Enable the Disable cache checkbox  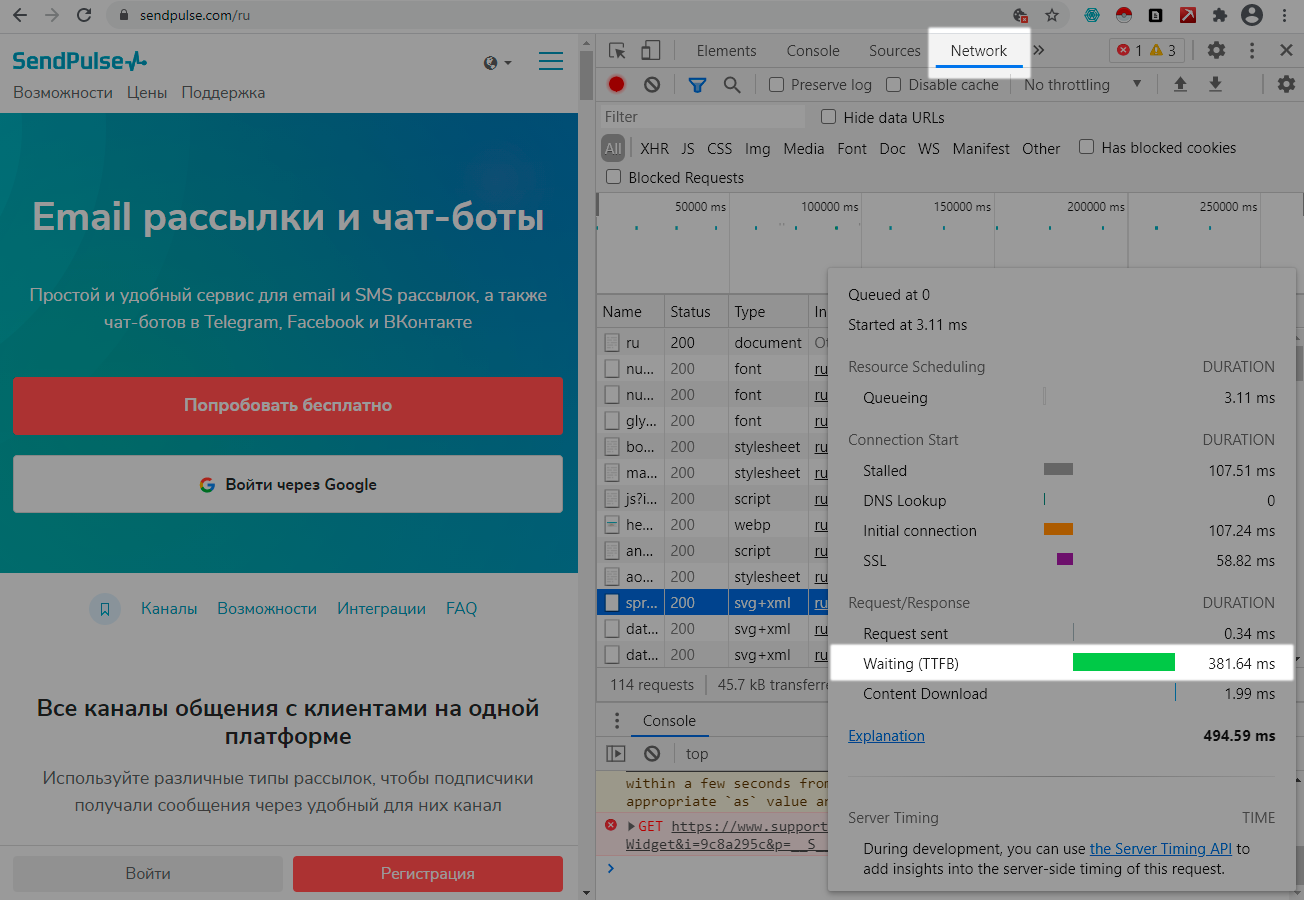[894, 85]
